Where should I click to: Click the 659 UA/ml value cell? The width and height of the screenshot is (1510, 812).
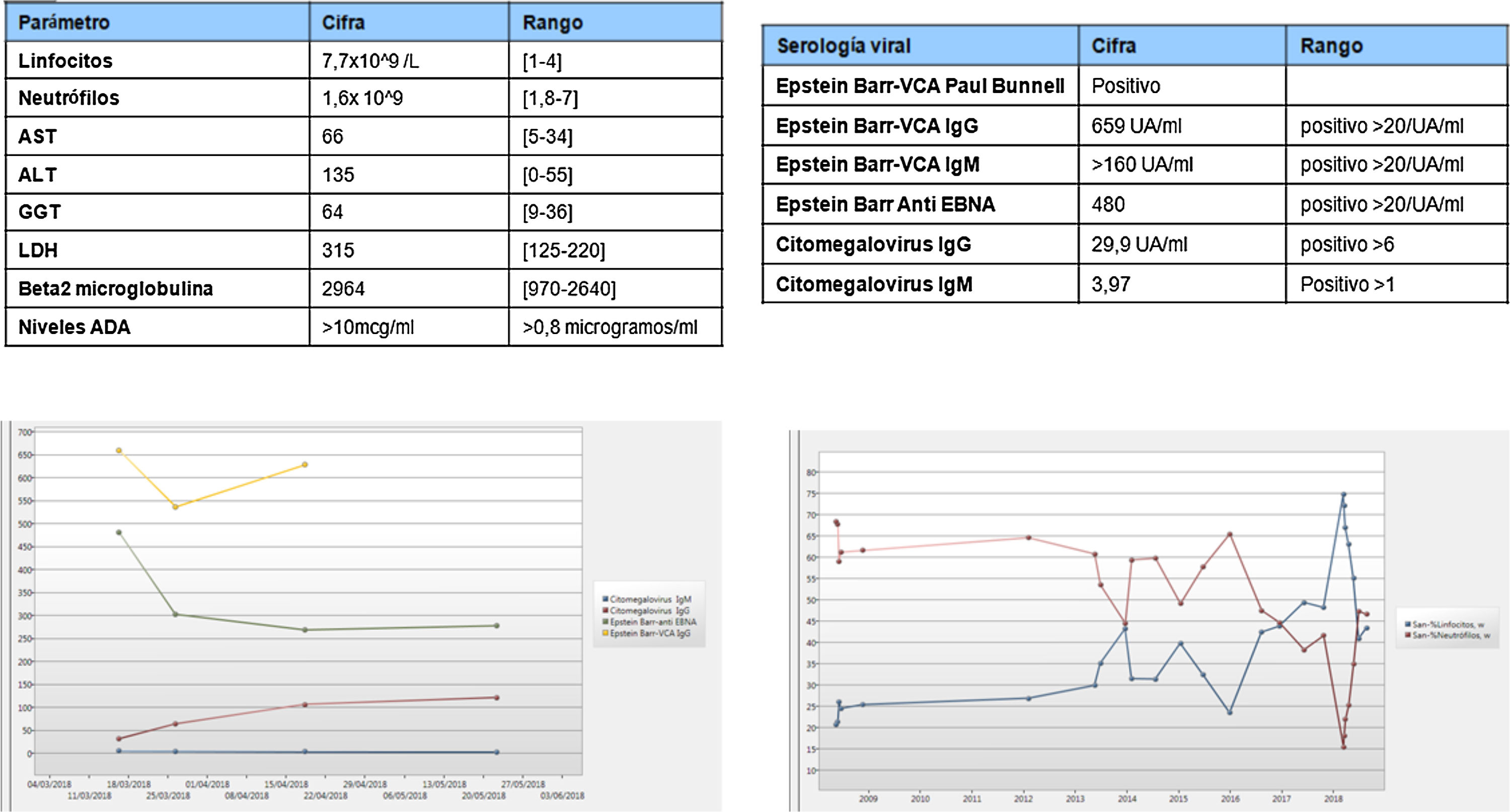pyautogui.click(x=1136, y=126)
